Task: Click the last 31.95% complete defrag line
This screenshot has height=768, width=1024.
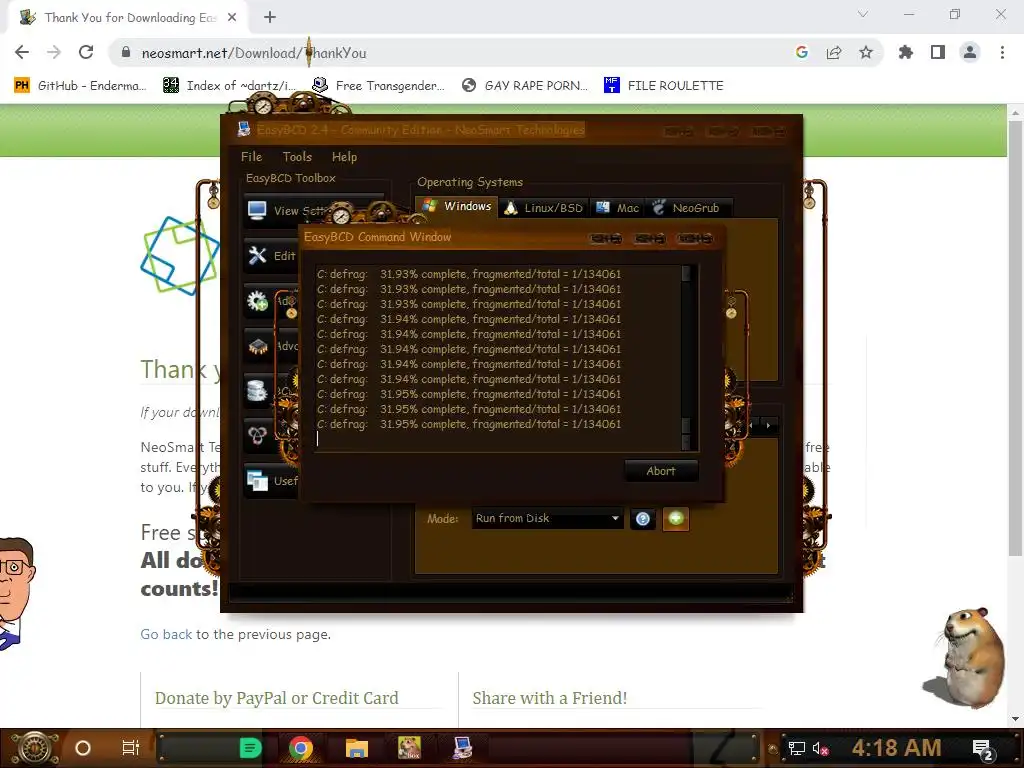Action: (x=468, y=424)
